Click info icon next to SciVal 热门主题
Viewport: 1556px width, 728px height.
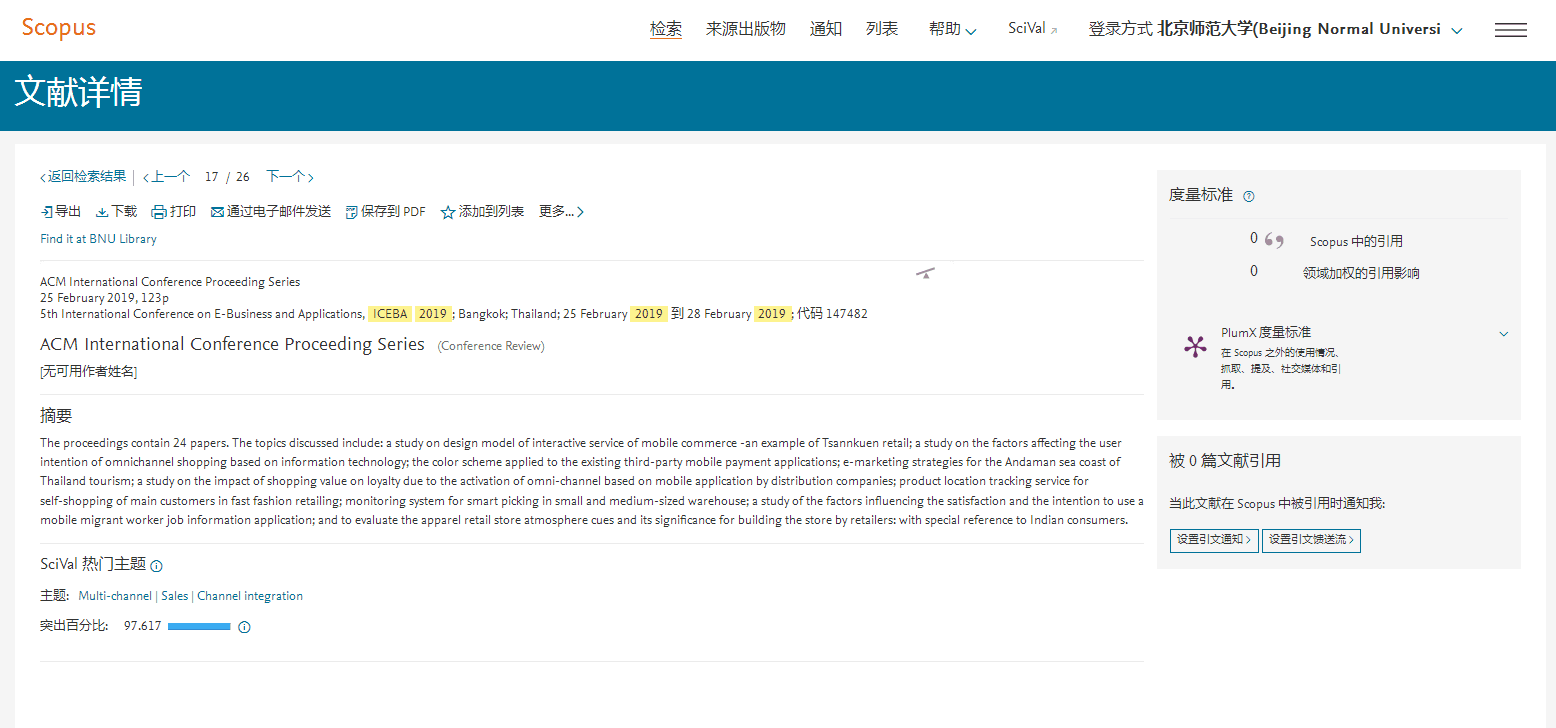(x=156, y=566)
